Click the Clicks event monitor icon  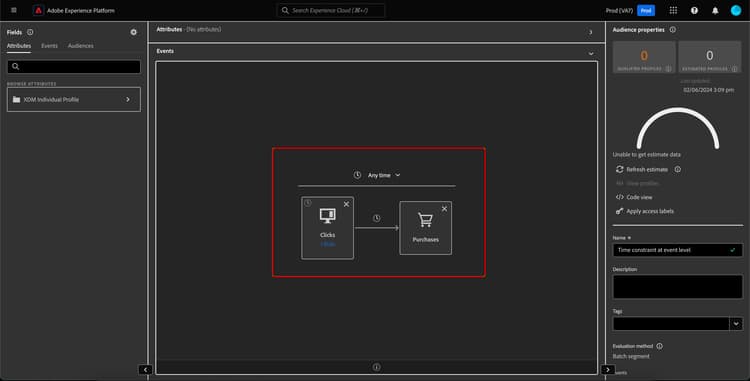pyautogui.click(x=328, y=216)
